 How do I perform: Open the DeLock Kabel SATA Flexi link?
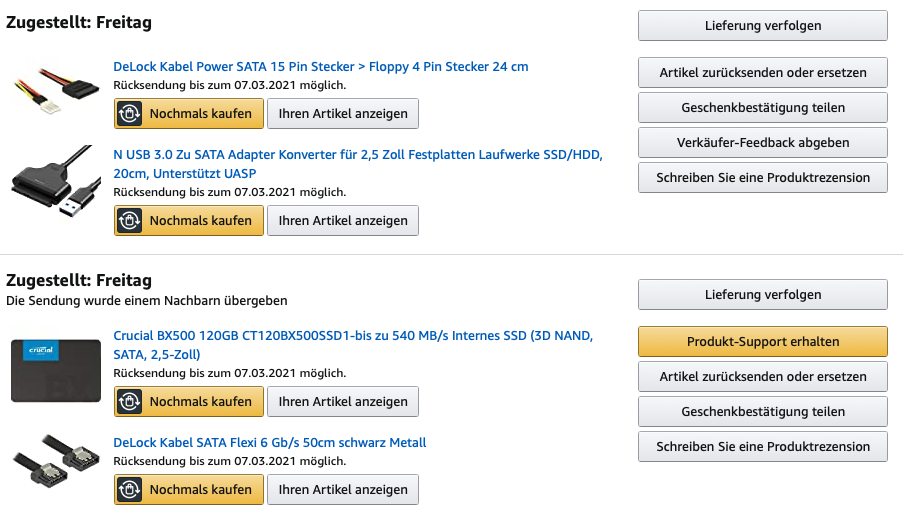pyautogui.click(x=270, y=443)
